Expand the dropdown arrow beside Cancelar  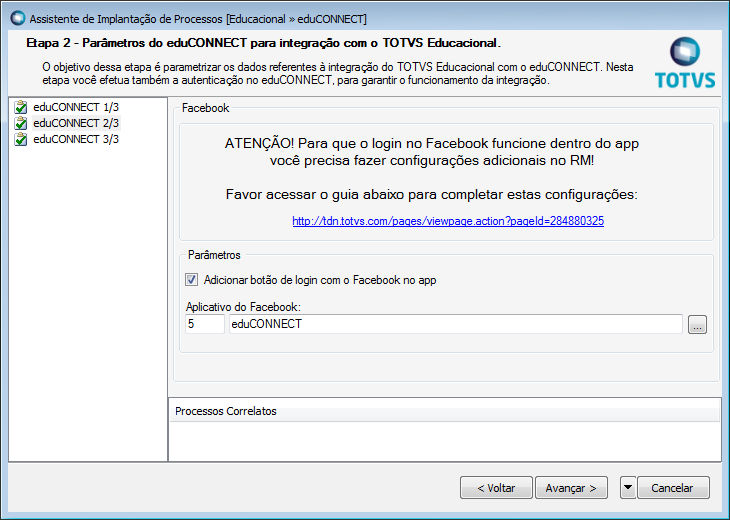coord(628,488)
